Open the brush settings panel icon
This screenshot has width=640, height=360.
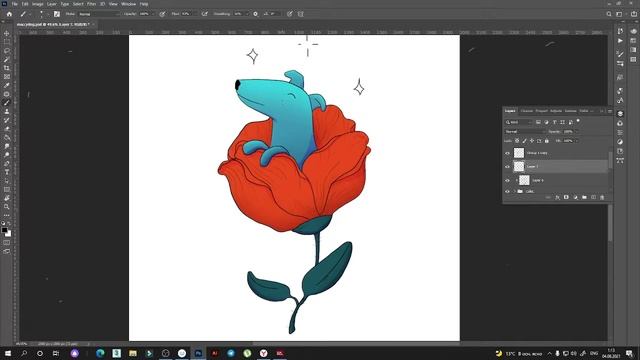[x=57, y=14]
